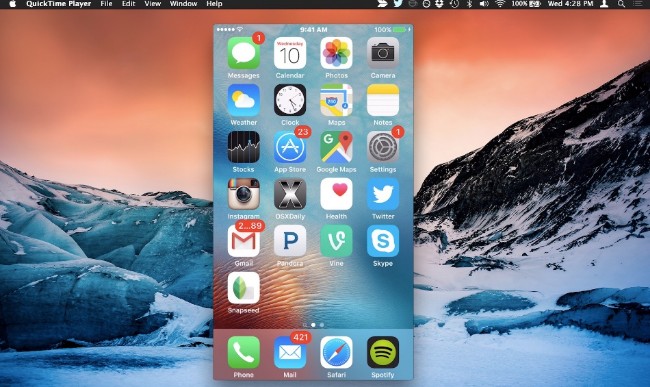Open the Snapseed app icon
The width and height of the screenshot is (650, 387).
click(243, 288)
